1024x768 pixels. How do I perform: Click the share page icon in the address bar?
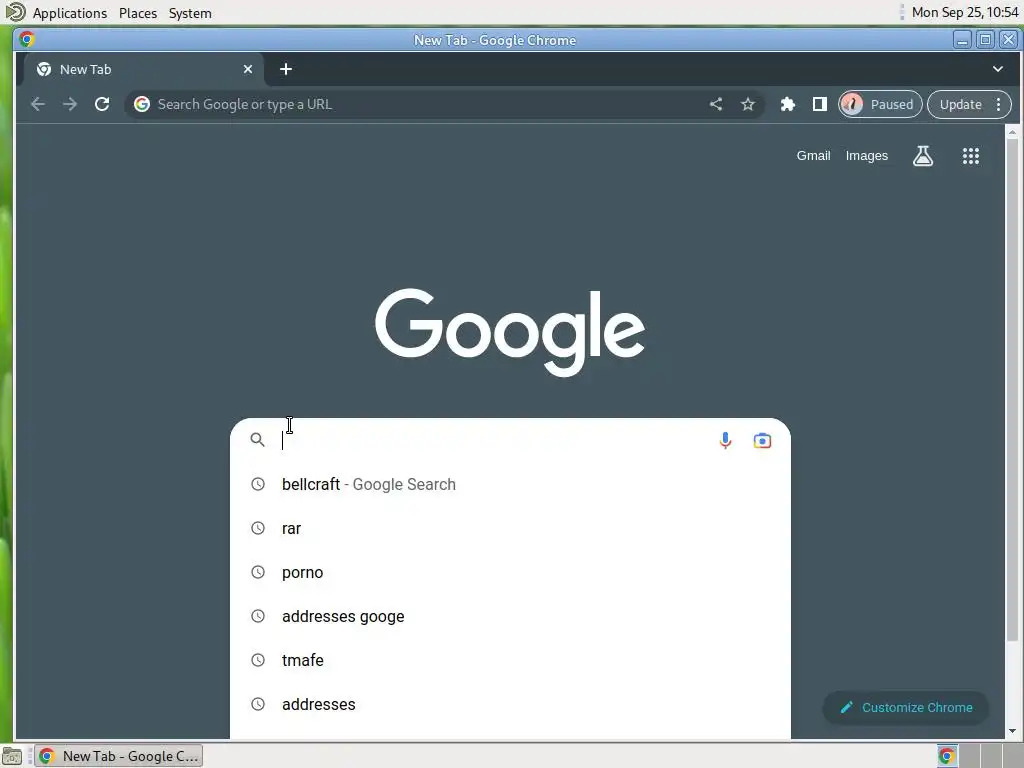pos(716,104)
